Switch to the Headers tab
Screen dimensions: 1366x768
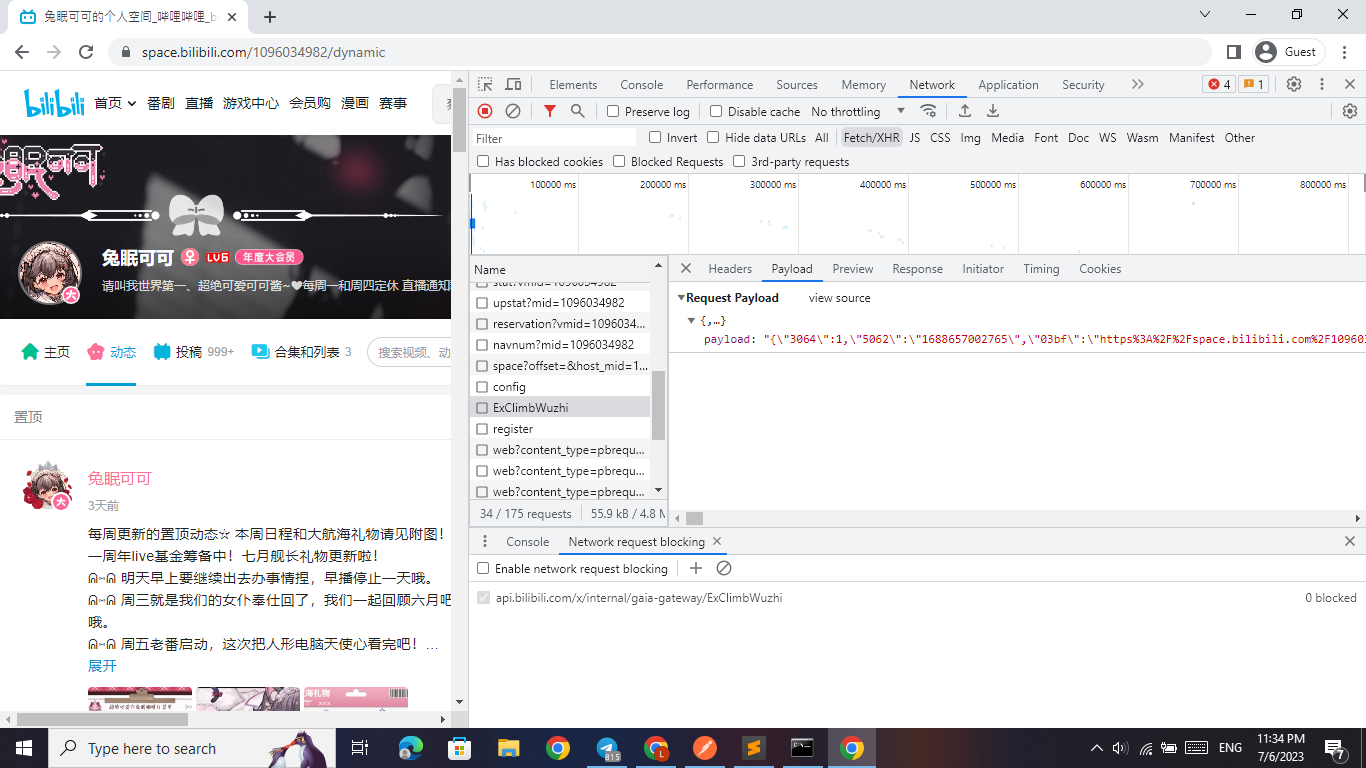click(x=730, y=268)
